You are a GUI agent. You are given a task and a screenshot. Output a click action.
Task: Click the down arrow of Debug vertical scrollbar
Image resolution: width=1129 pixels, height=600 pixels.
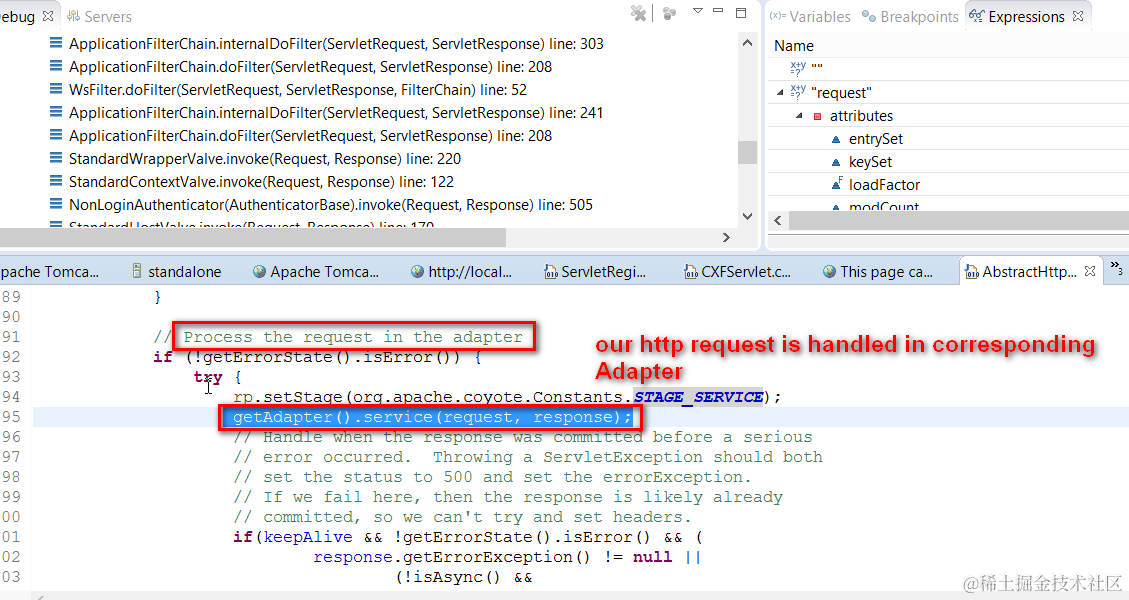click(x=747, y=216)
